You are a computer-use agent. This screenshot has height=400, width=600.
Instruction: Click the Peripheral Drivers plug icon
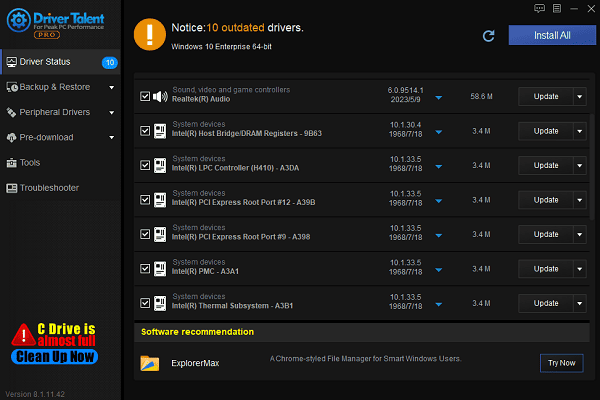pyautogui.click(x=11, y=113)
